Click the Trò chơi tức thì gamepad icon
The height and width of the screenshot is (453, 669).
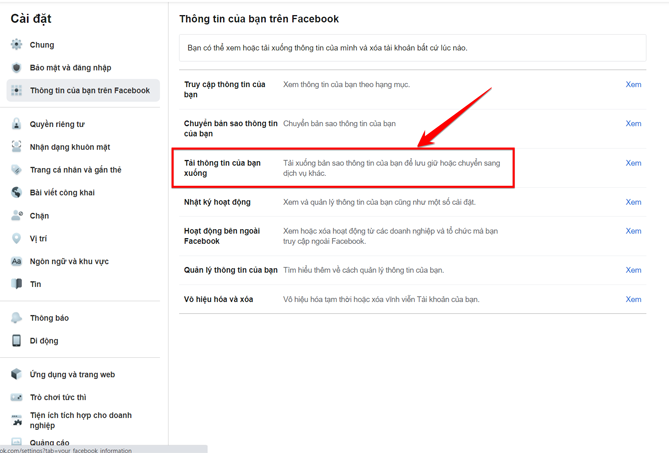click(x=16, y=397)
